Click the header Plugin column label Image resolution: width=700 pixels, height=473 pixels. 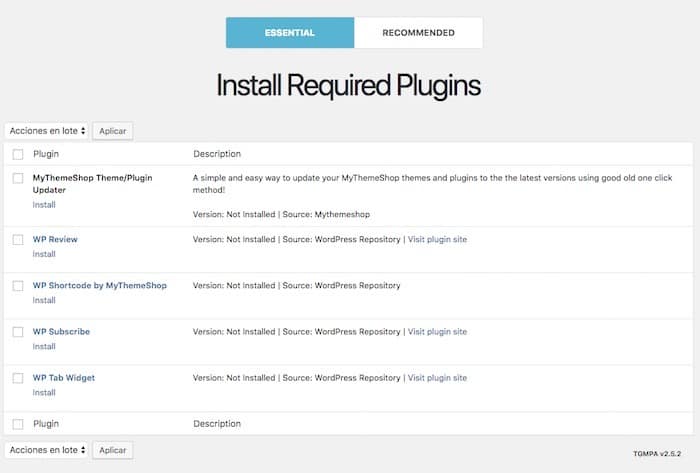tap(46, 154)
